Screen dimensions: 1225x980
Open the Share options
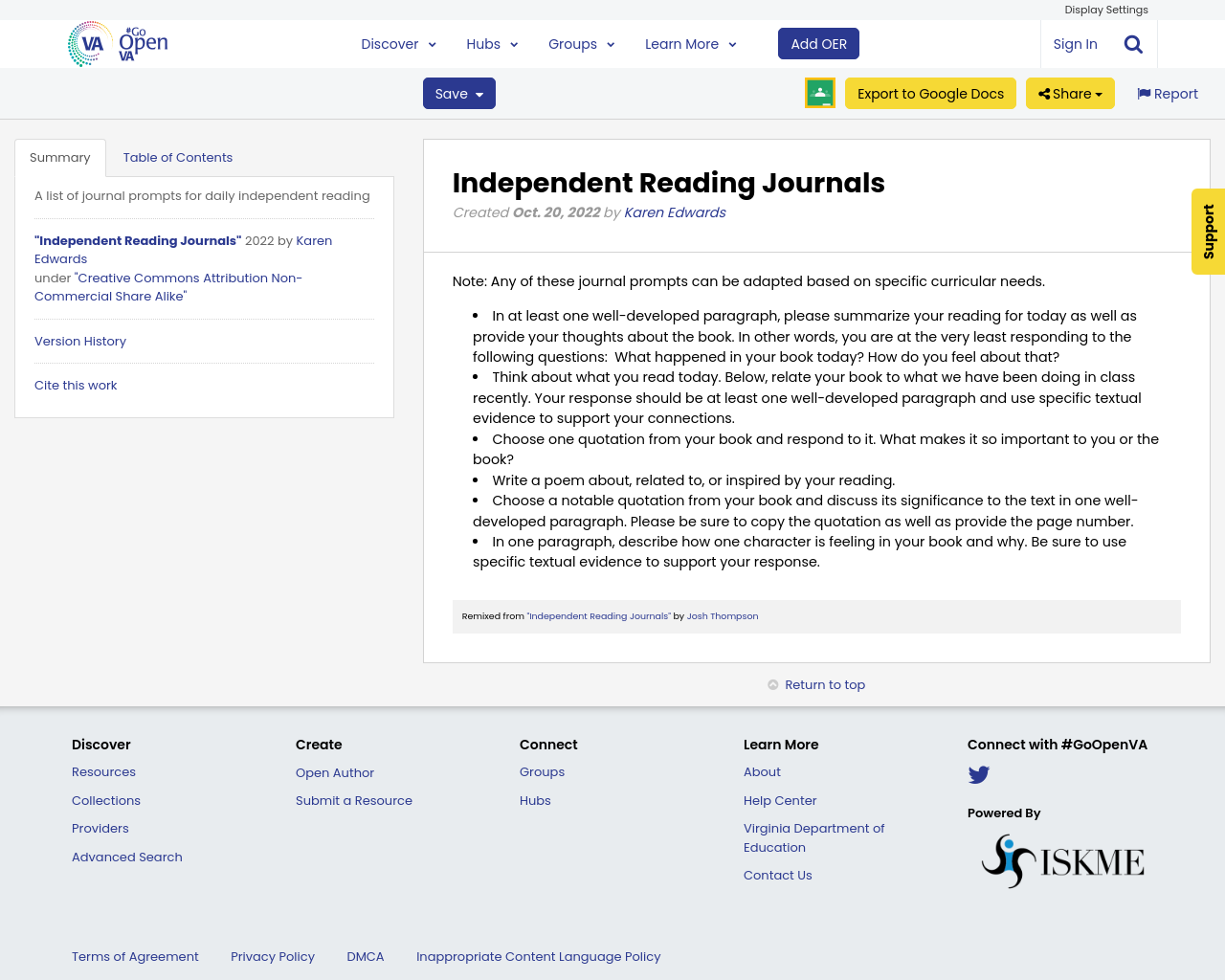click(1069, 92)
